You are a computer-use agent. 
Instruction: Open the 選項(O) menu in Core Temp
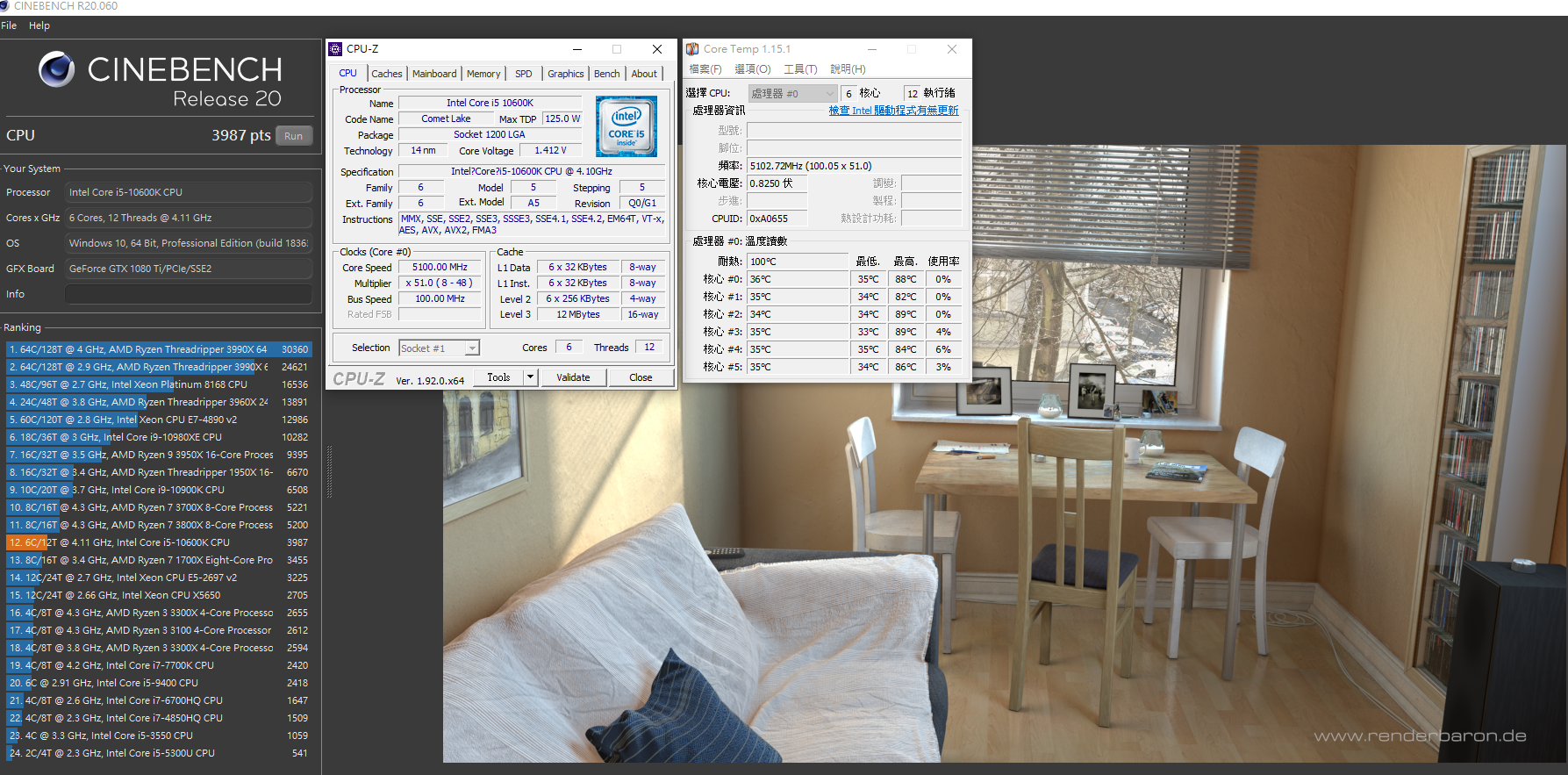point(753,69)
